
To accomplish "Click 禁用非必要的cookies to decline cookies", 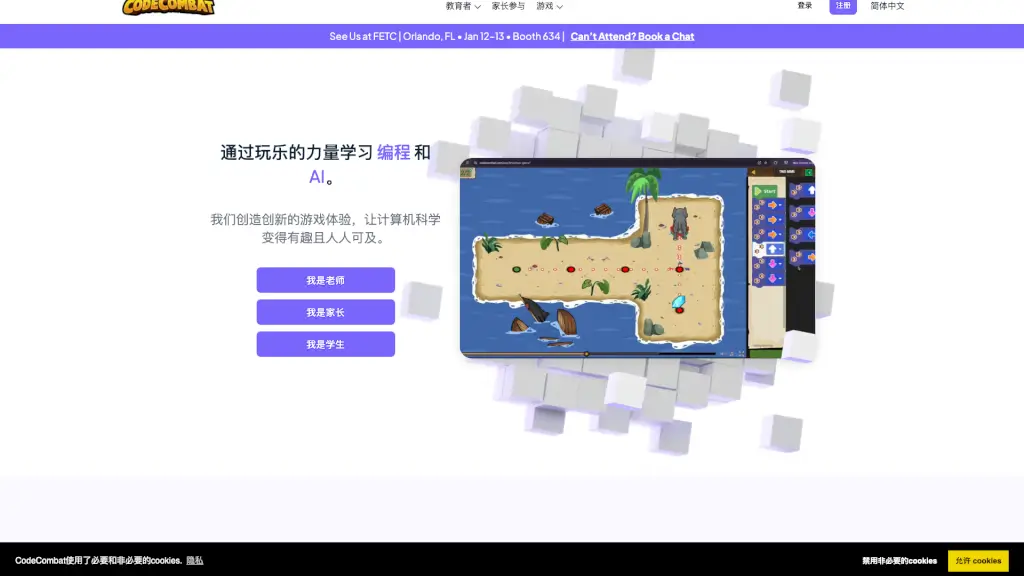I will (x=899, y=560).
